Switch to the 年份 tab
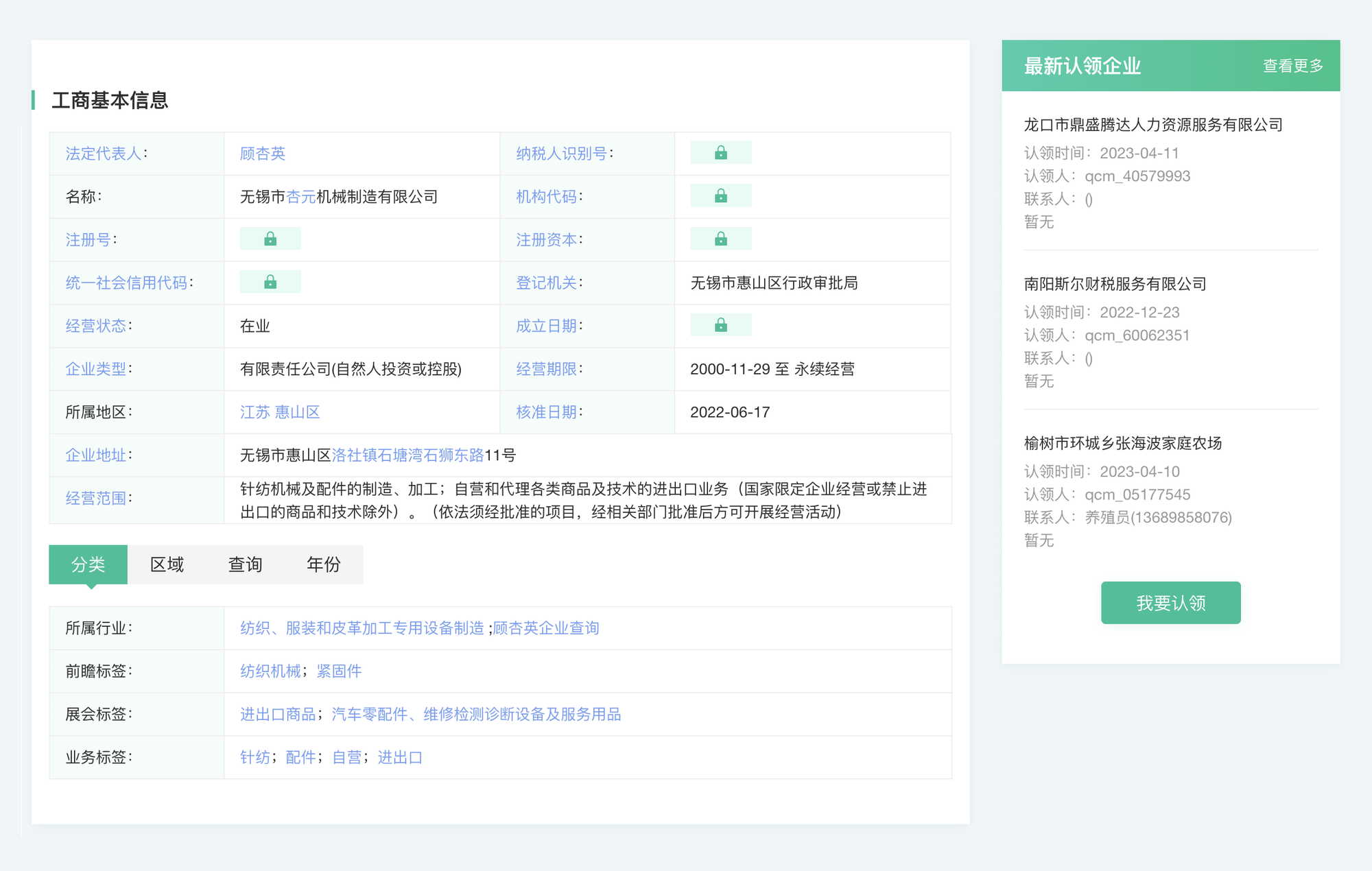Viewport: 1372px width, 871px height. (x=323, y=564)
